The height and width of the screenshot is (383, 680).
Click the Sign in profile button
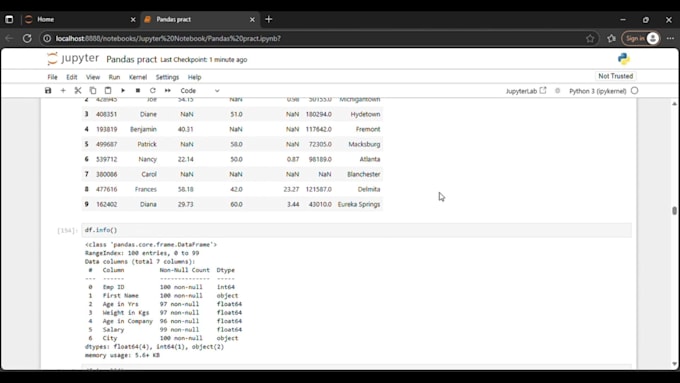tap(641, 39)
